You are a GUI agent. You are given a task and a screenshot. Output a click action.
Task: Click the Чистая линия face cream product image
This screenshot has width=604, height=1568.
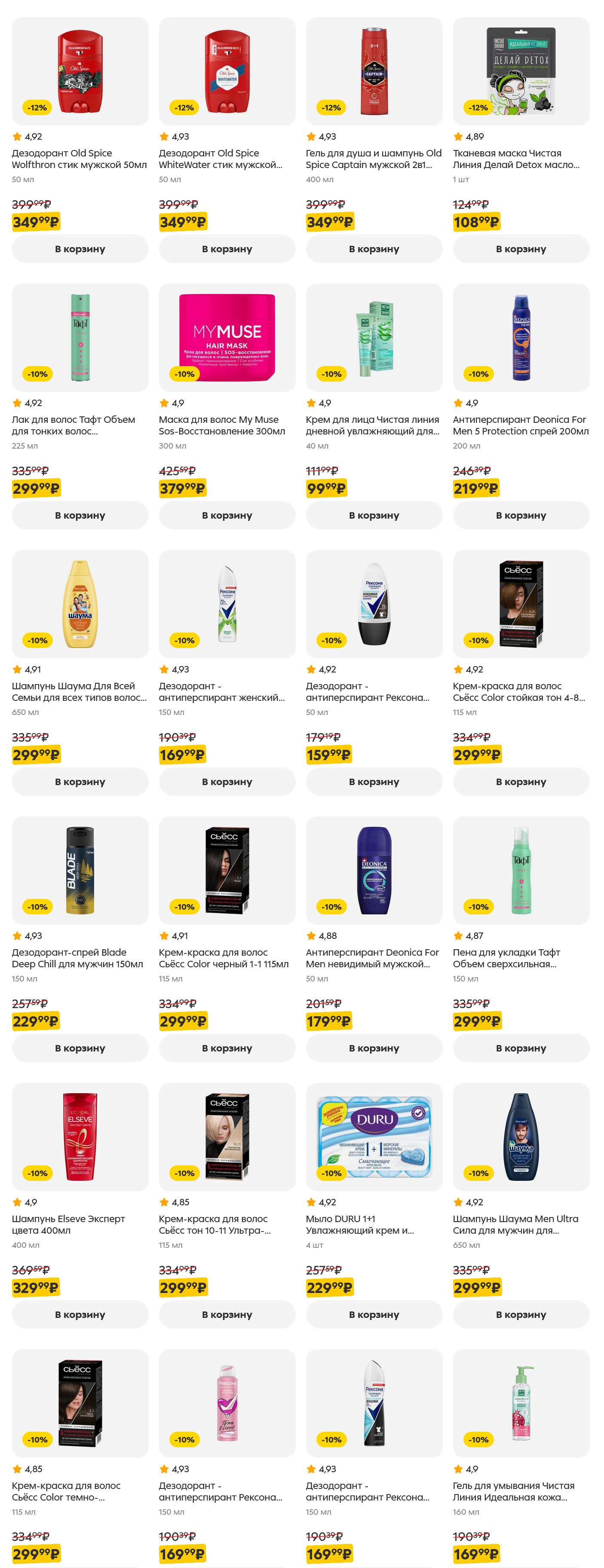click(374, 337)
